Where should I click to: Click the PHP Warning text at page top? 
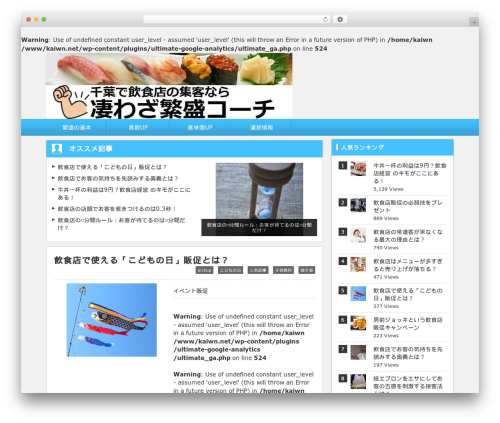click(227, 44)
